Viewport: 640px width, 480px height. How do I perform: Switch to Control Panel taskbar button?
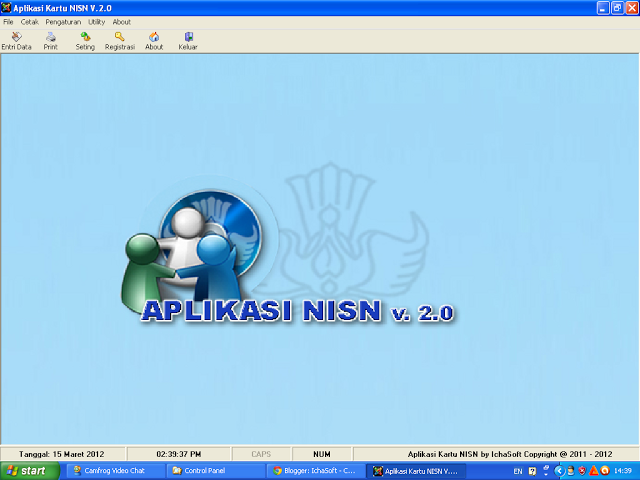click(216, 471)
